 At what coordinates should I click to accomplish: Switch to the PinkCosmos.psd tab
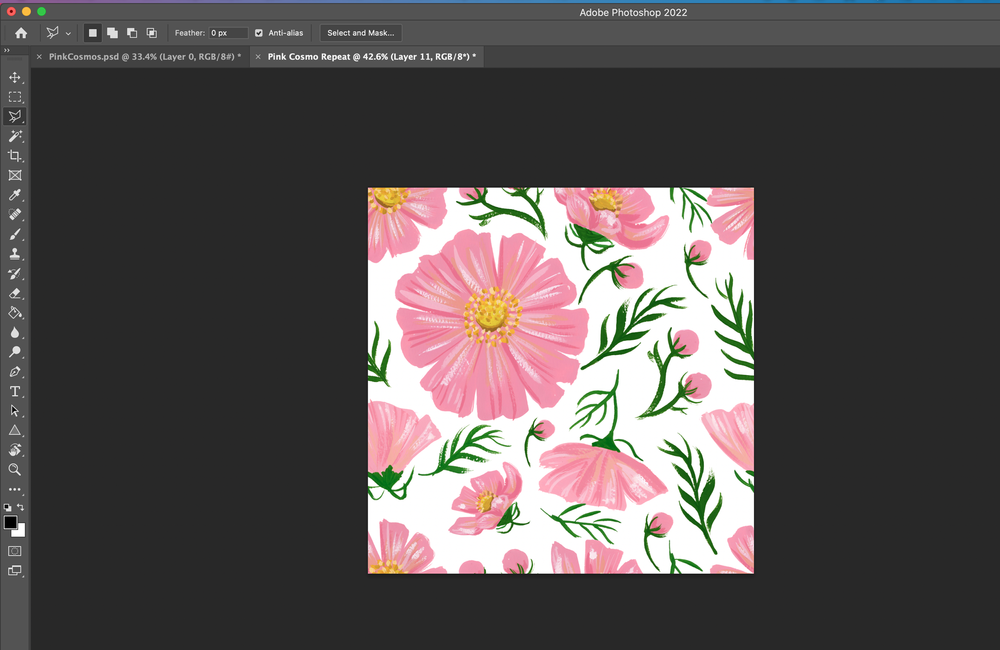145,56
